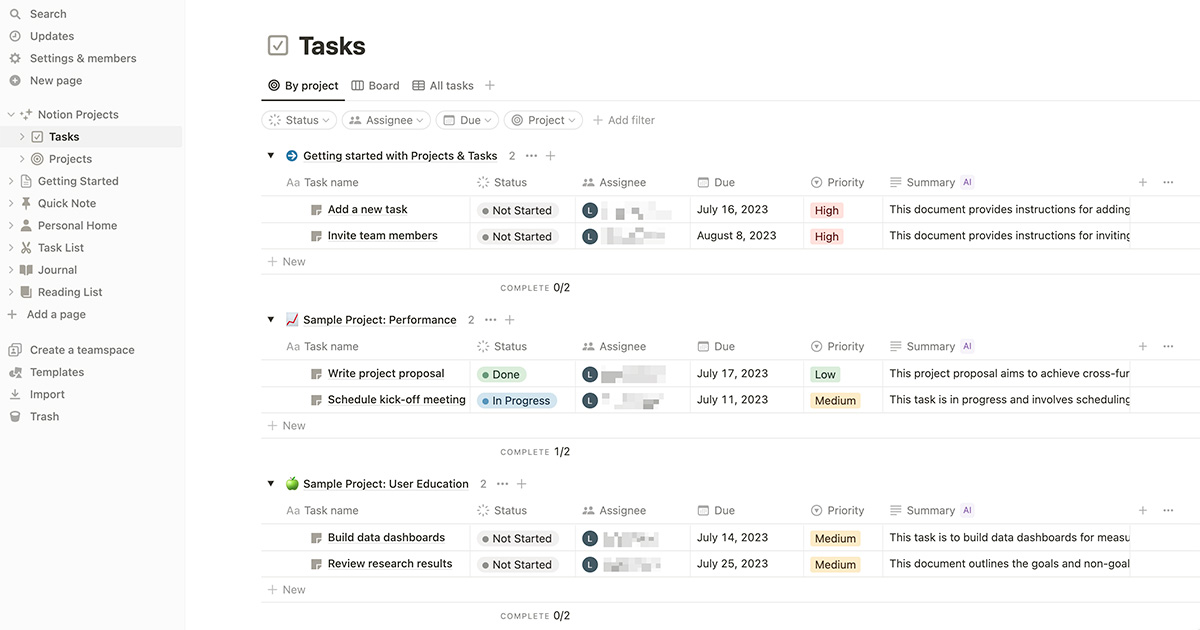
Task: Click the Not Started status of Review research results
Action: (516, 564)
